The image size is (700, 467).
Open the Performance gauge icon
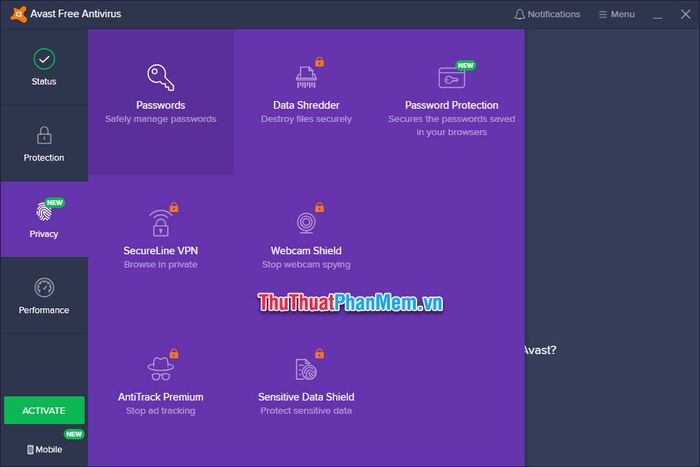(44, 288)
